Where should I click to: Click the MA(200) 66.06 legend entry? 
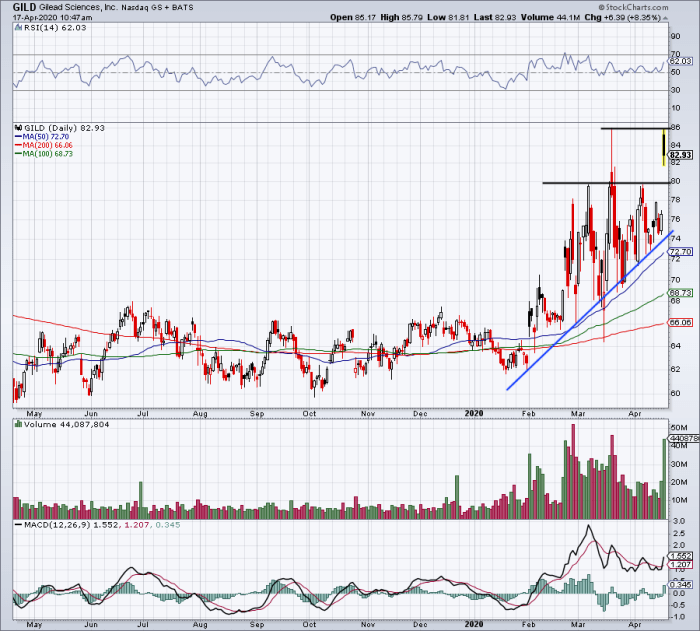(44, 145)
